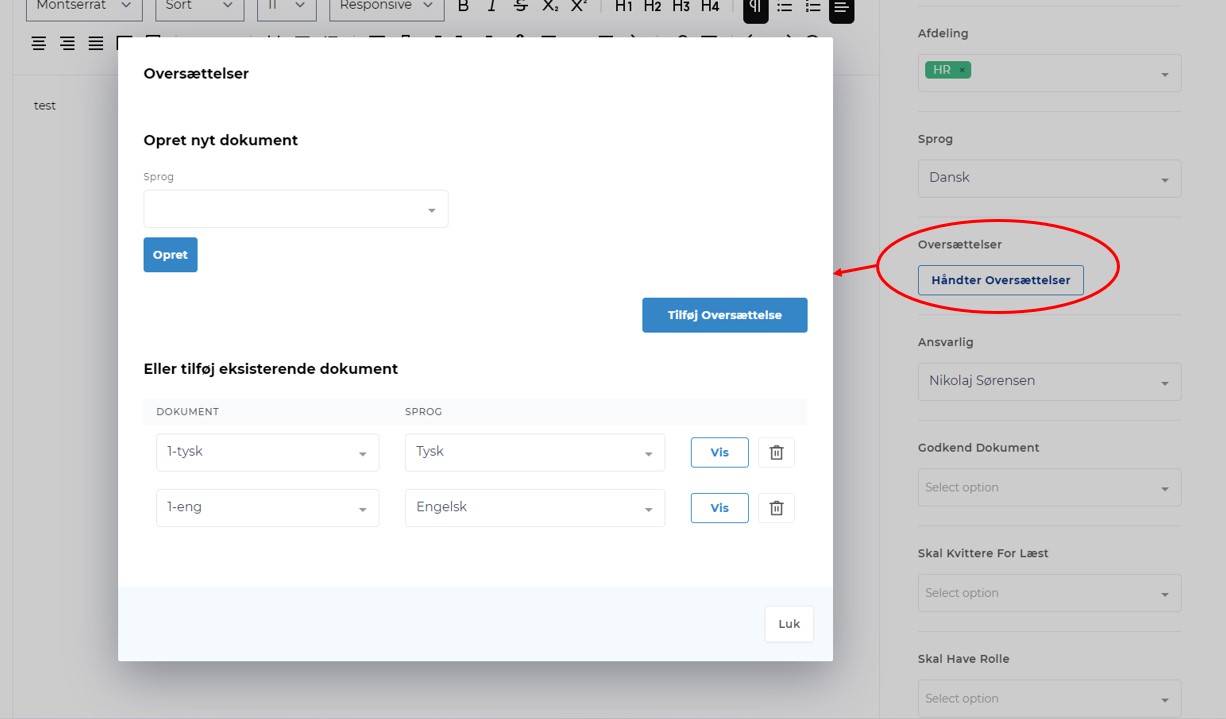
Task: Delete the 1-tysk translation row
Action: pyautogui.click(x=776, y=452)
